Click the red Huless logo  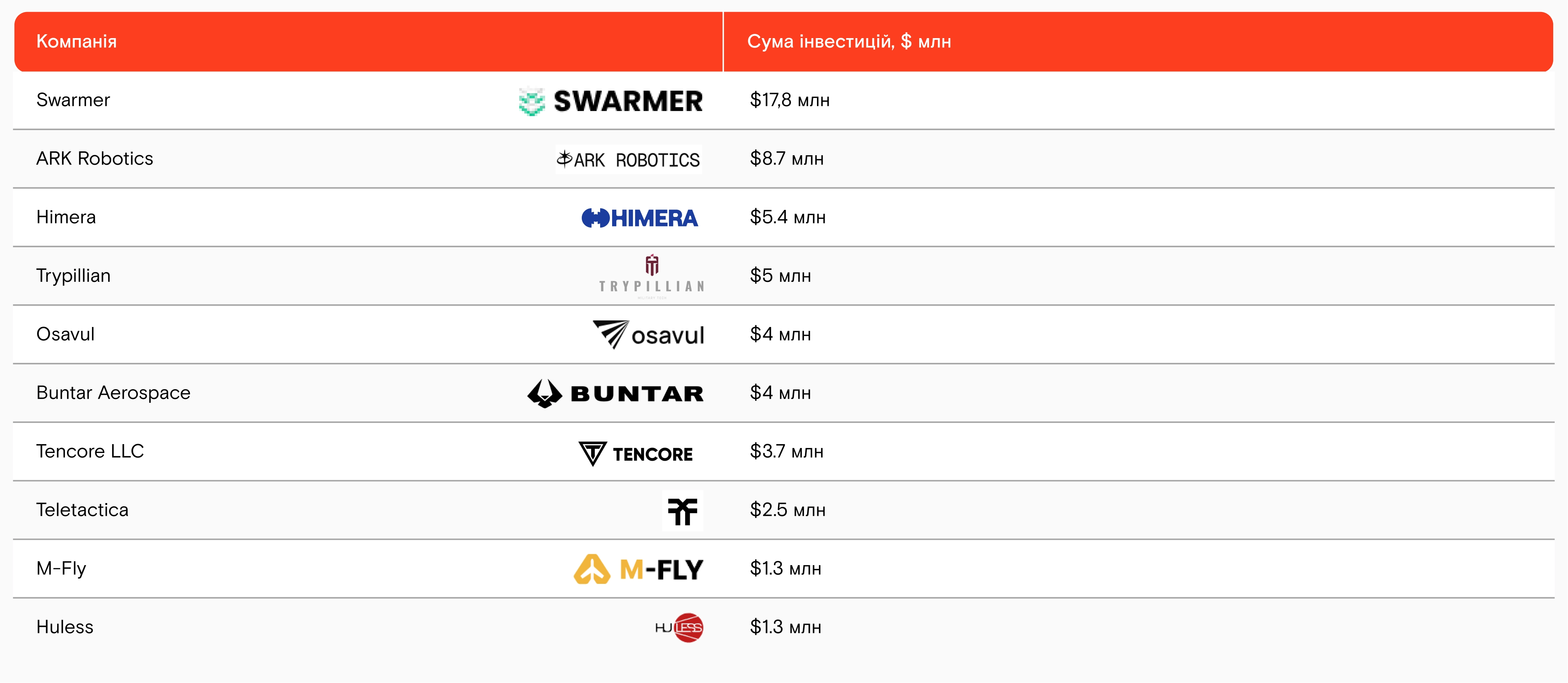coord(679,628)
